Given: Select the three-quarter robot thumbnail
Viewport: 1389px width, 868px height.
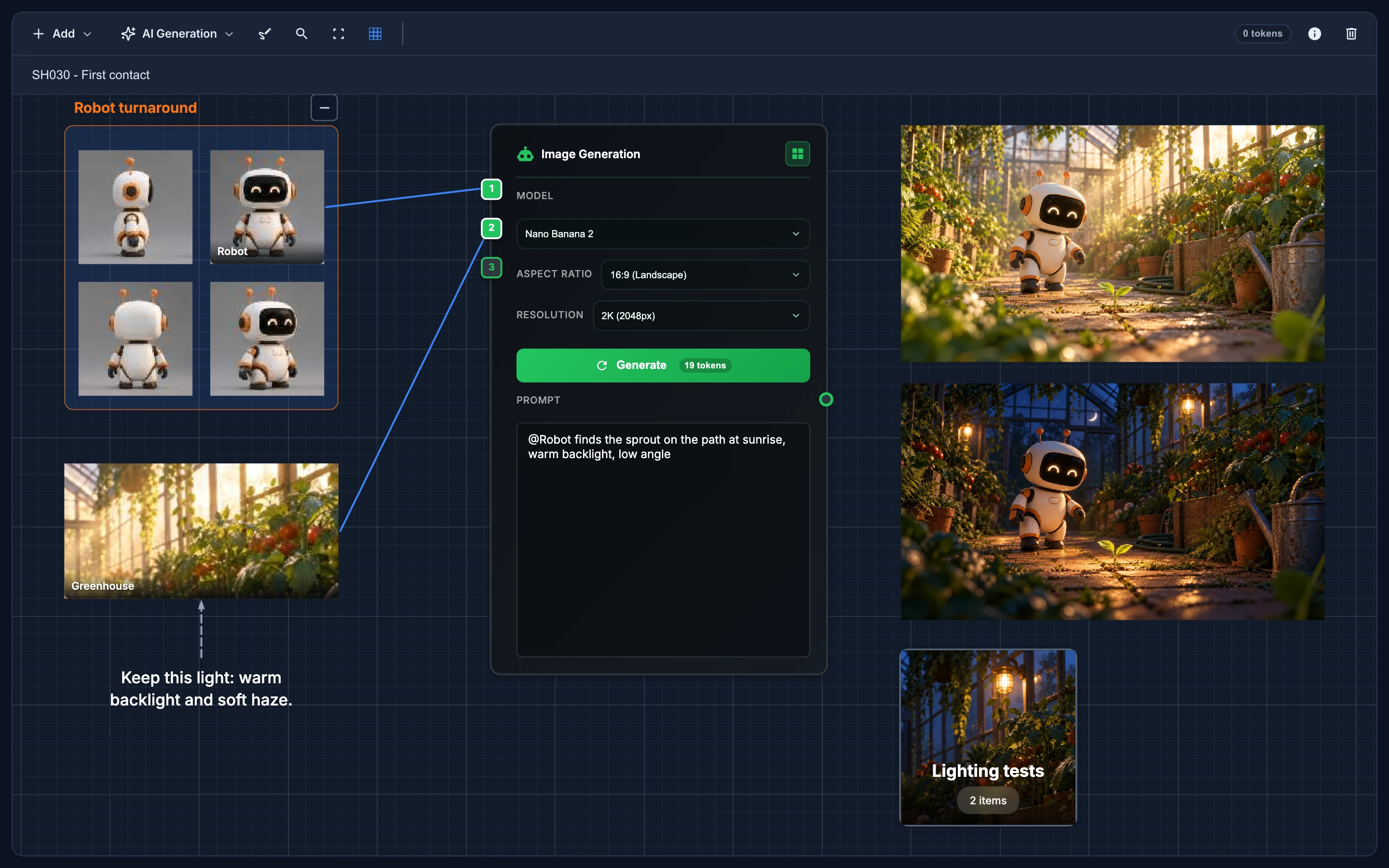Looking at the screenshot, I should point(267,339).
